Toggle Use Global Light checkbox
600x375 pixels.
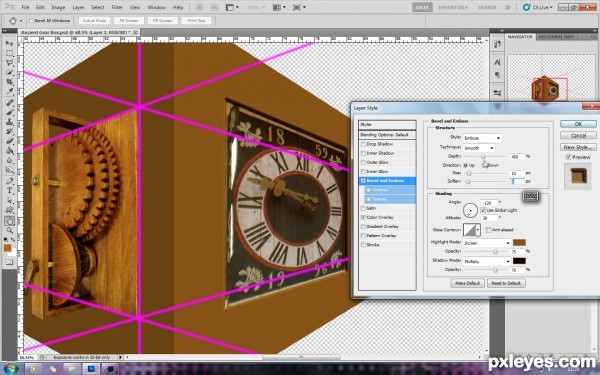pyautogui.click(x=483, y=210)
